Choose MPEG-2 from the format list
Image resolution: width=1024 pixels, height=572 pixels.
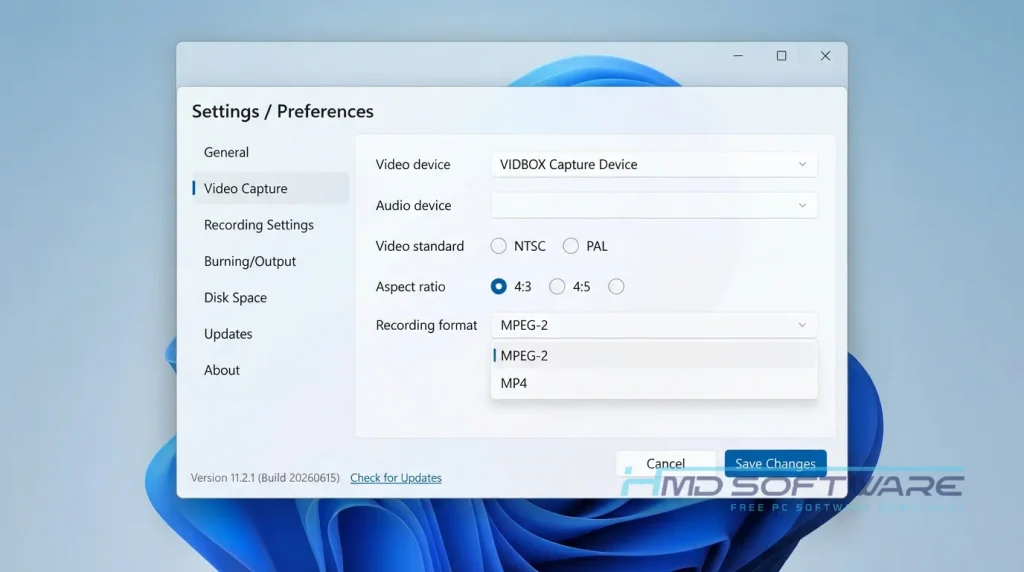coord(654,356)
